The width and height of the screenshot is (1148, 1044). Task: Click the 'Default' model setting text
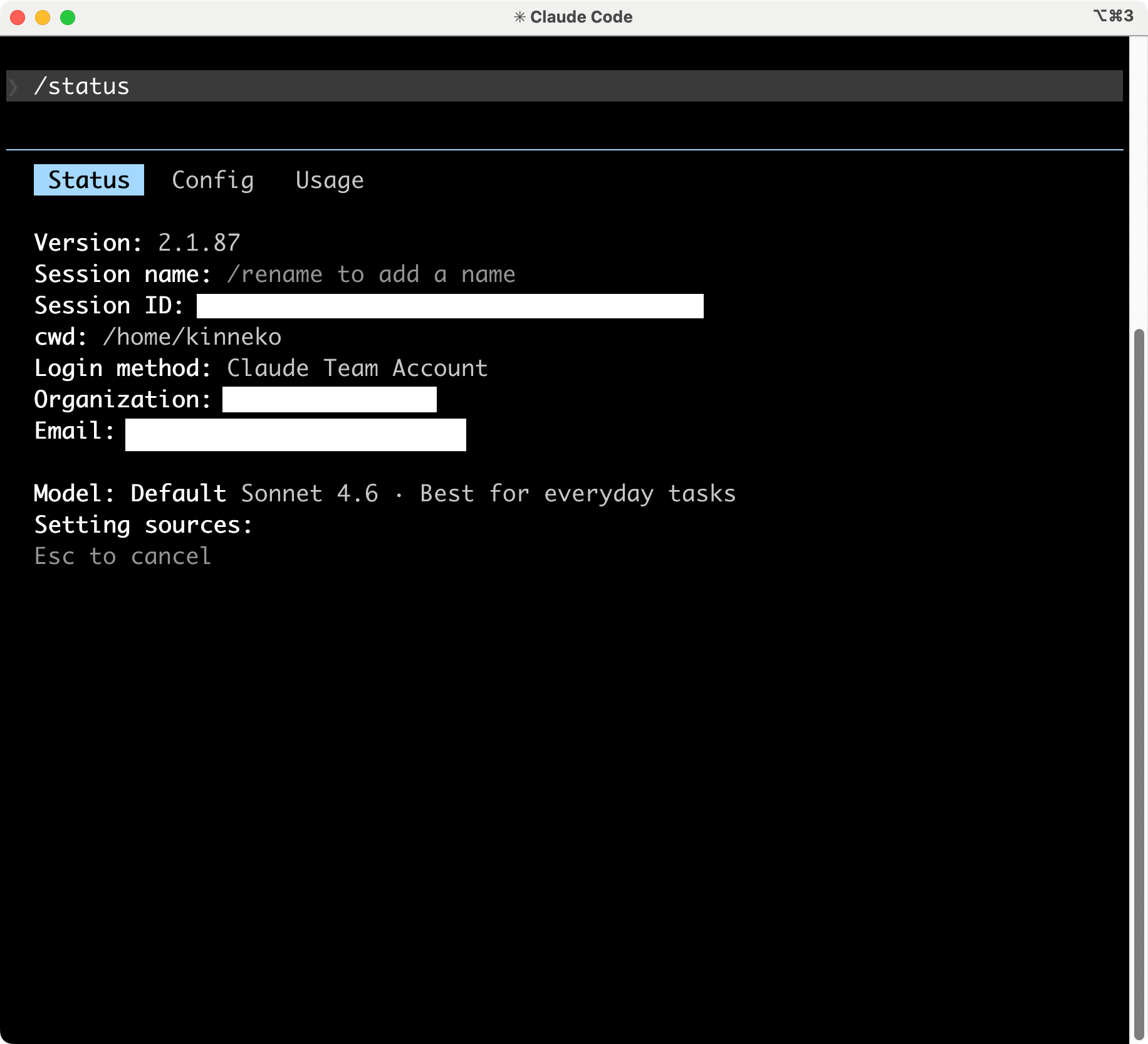click(179, 493)
